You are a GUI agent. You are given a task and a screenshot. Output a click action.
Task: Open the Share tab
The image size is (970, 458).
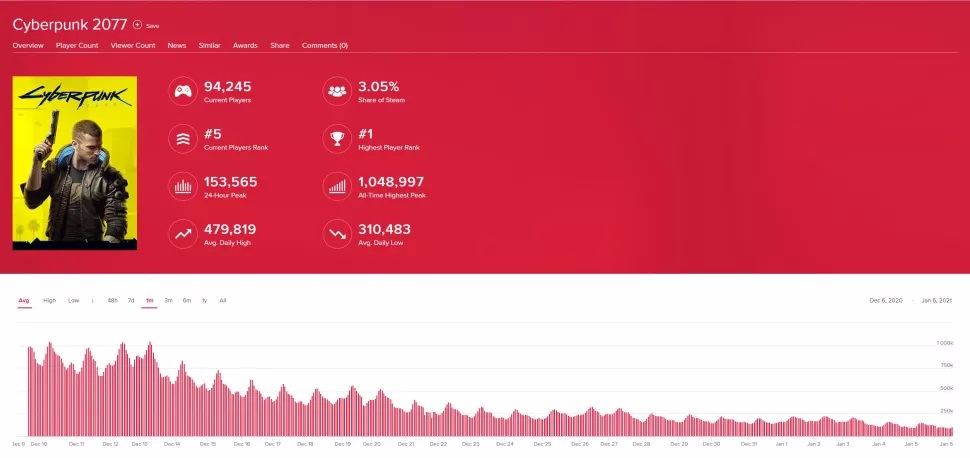pos(280,45)
